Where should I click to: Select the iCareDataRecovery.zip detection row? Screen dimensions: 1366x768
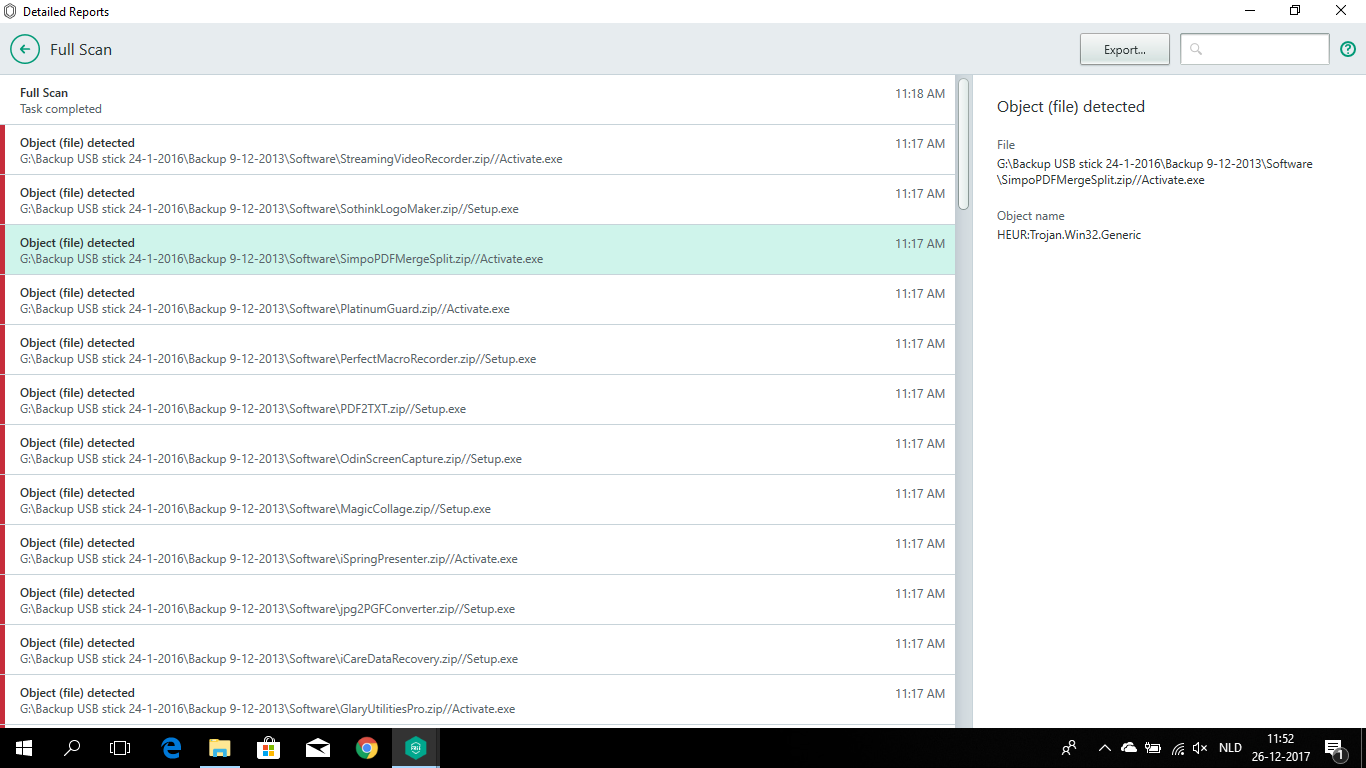click(478, 650)
